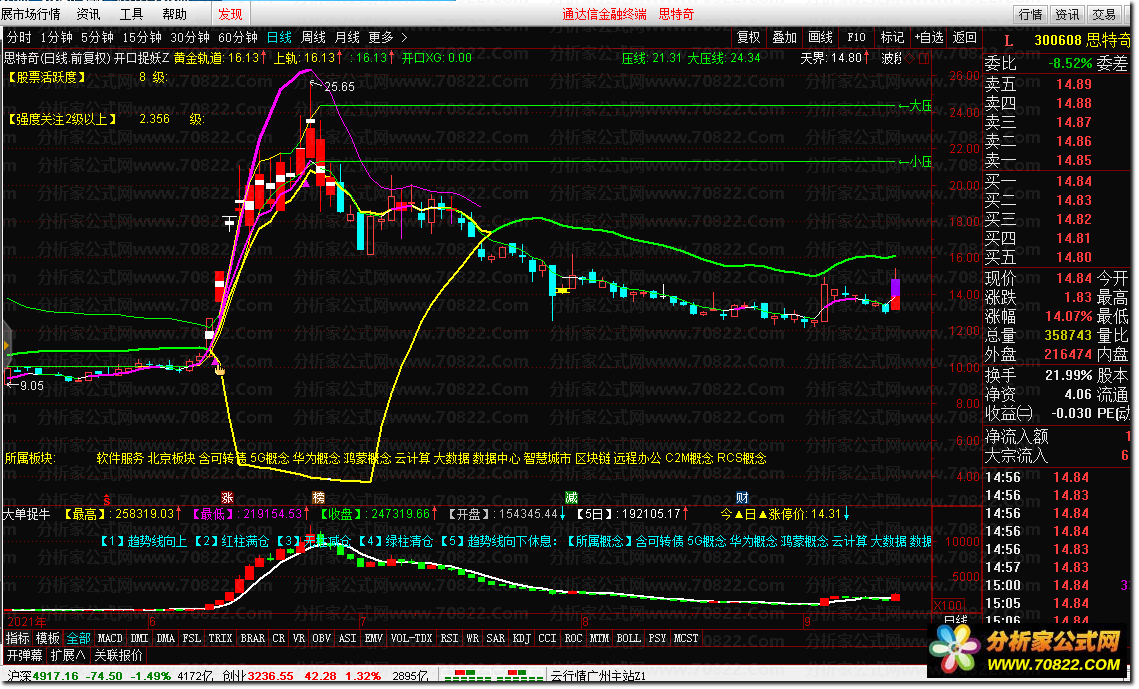
Task: Select the 60分钟 period tab
Action: tap(238, 37)
